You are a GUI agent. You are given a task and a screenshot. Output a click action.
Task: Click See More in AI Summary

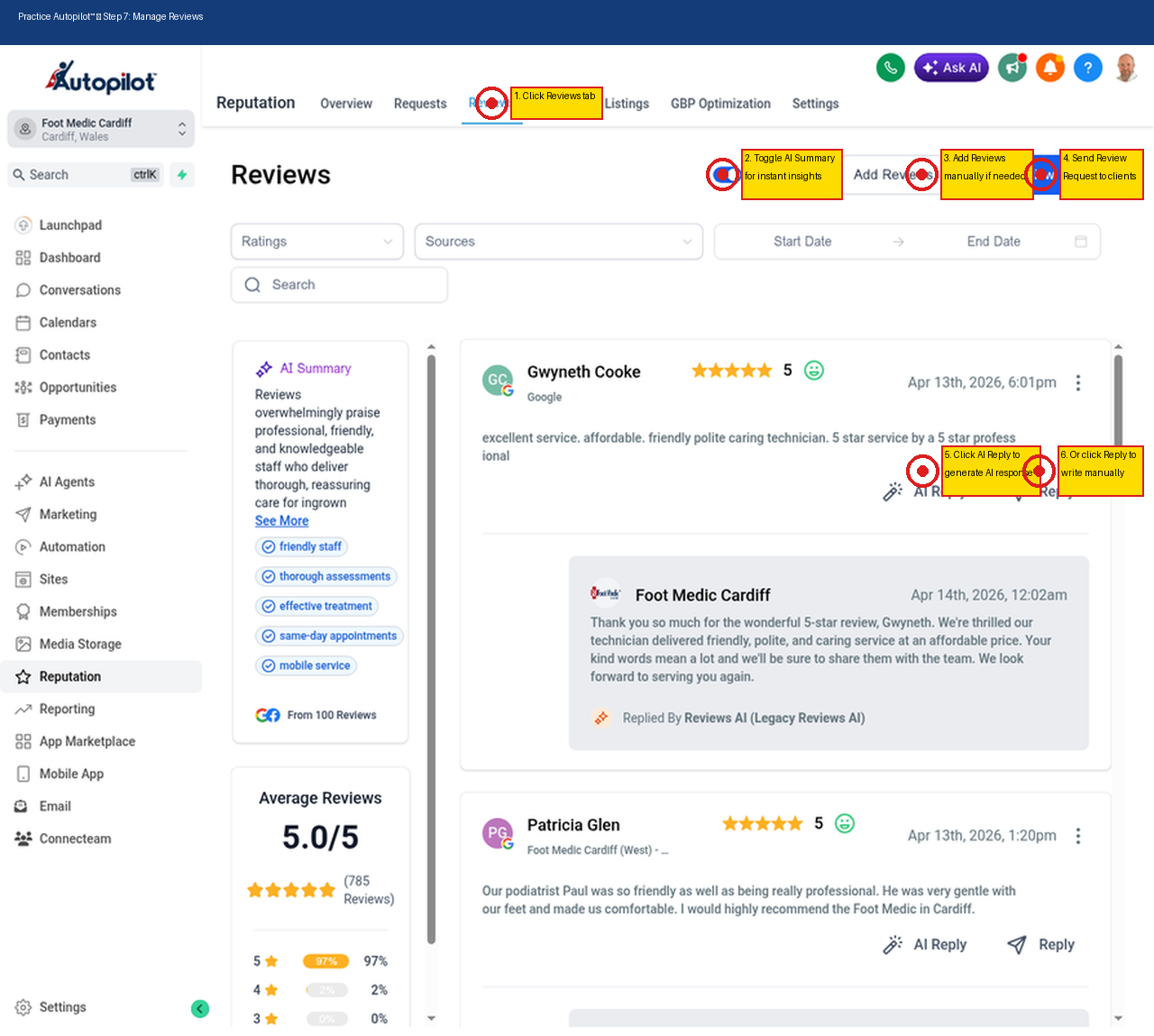click(x=281, y=521)
